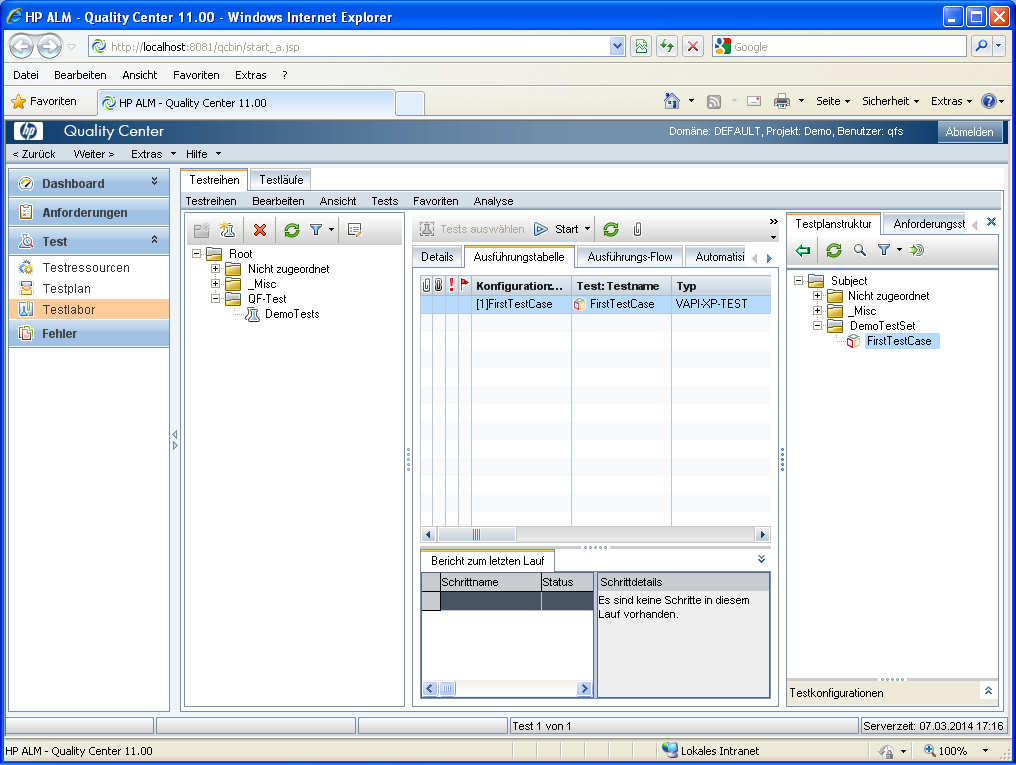Select the DemoTests test set
This screenshot has width=1016, height=765.
pos(292,314)
